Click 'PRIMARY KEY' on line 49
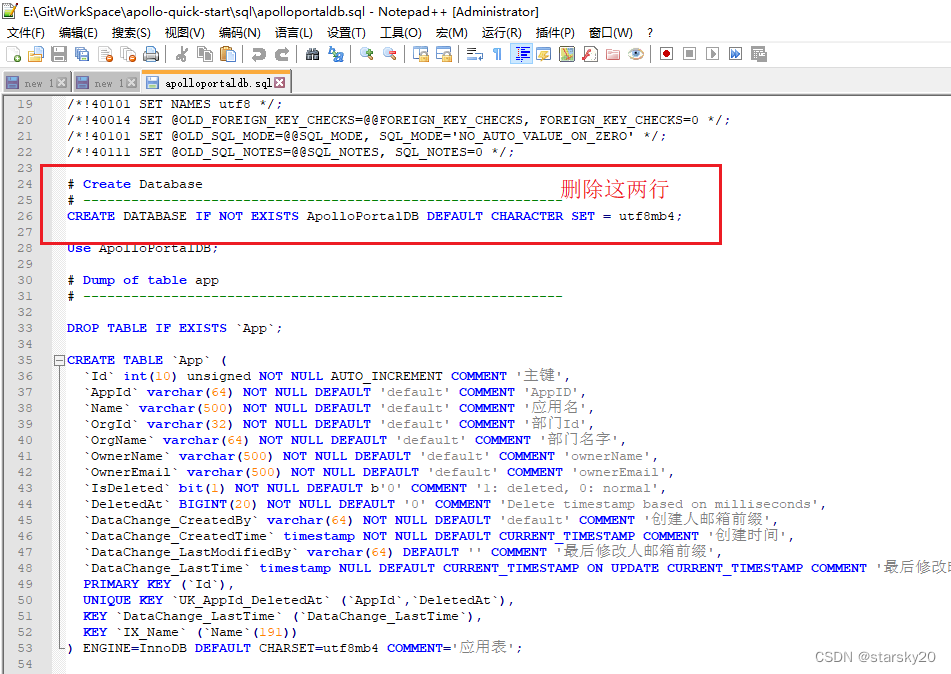951x674 pixels. [127, 584]
